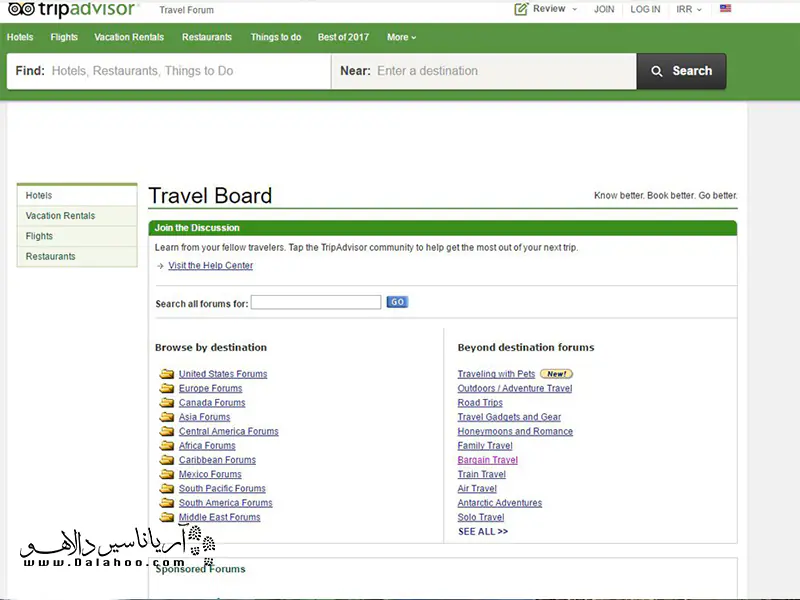Open the Asia Forums link
The height and width of the screenshot is (600, 800).
pos(204,417)
